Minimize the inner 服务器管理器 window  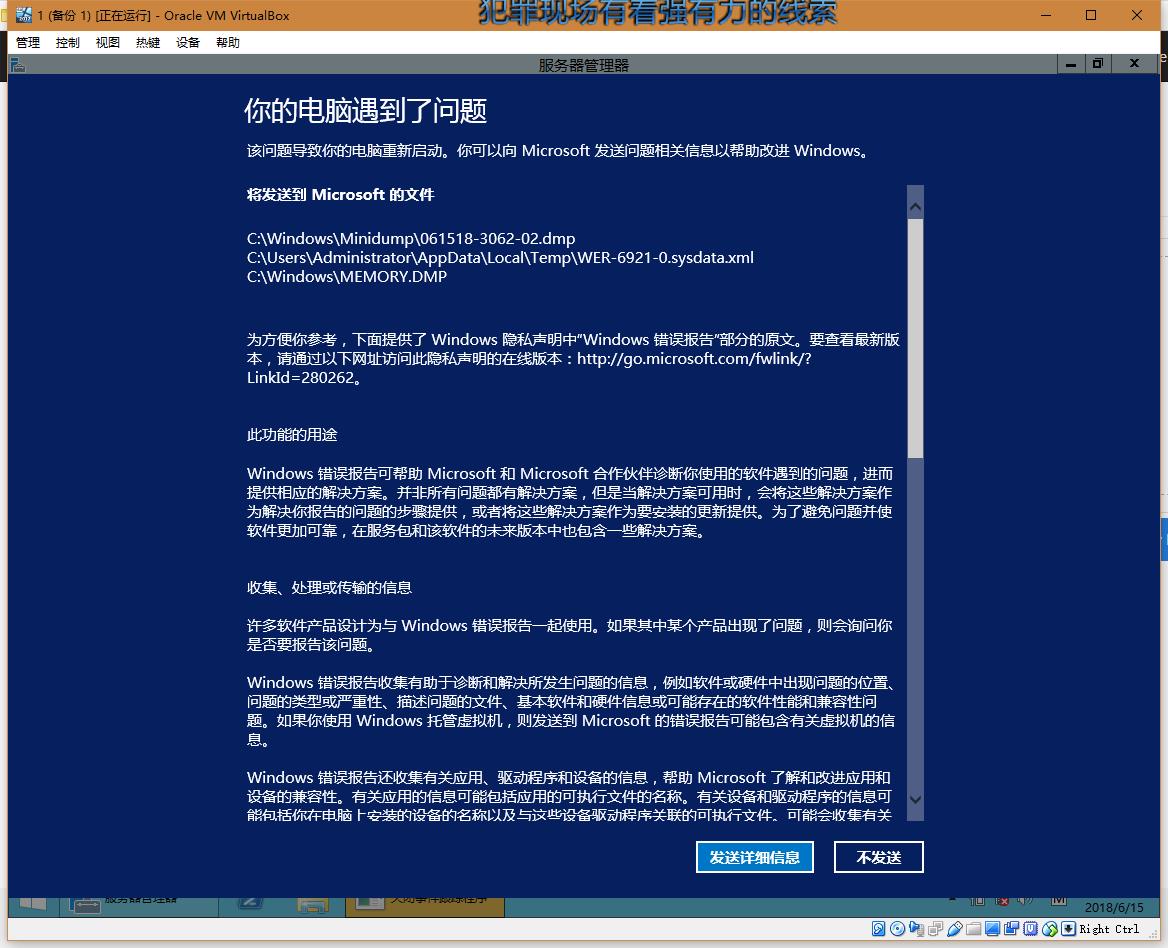[x=1070, y=64]
